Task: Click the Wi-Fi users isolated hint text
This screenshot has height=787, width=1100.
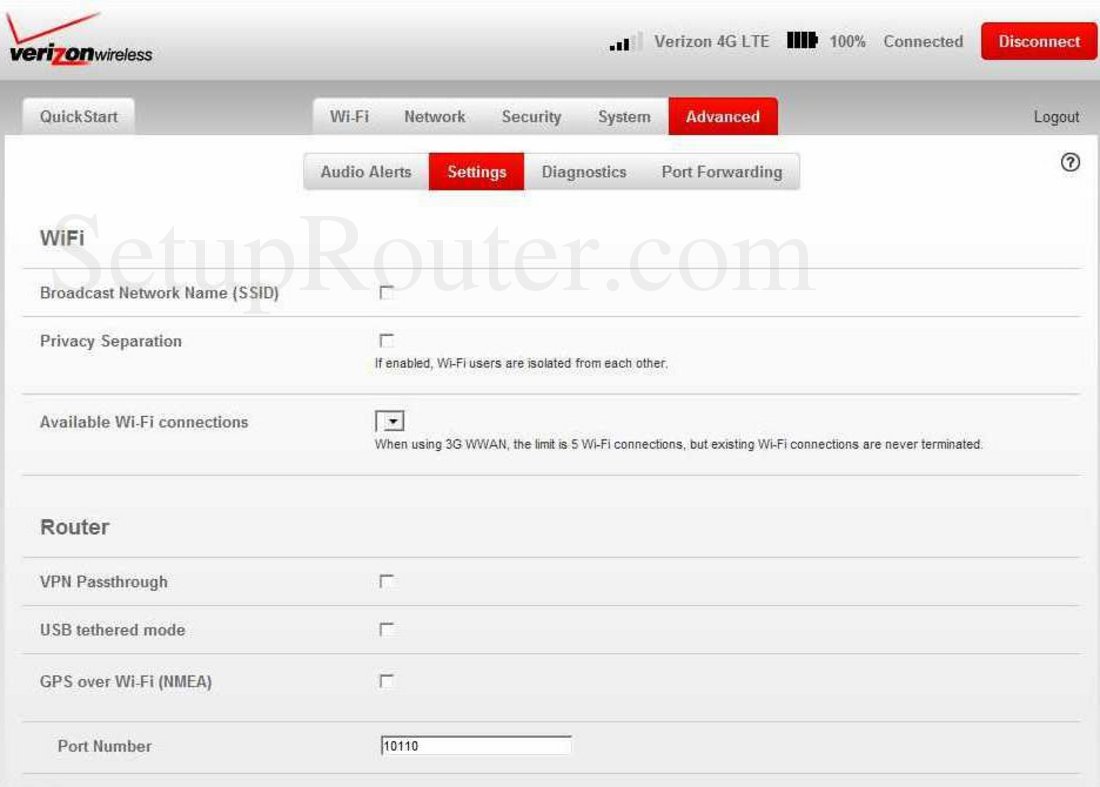Action: [521, 363]
